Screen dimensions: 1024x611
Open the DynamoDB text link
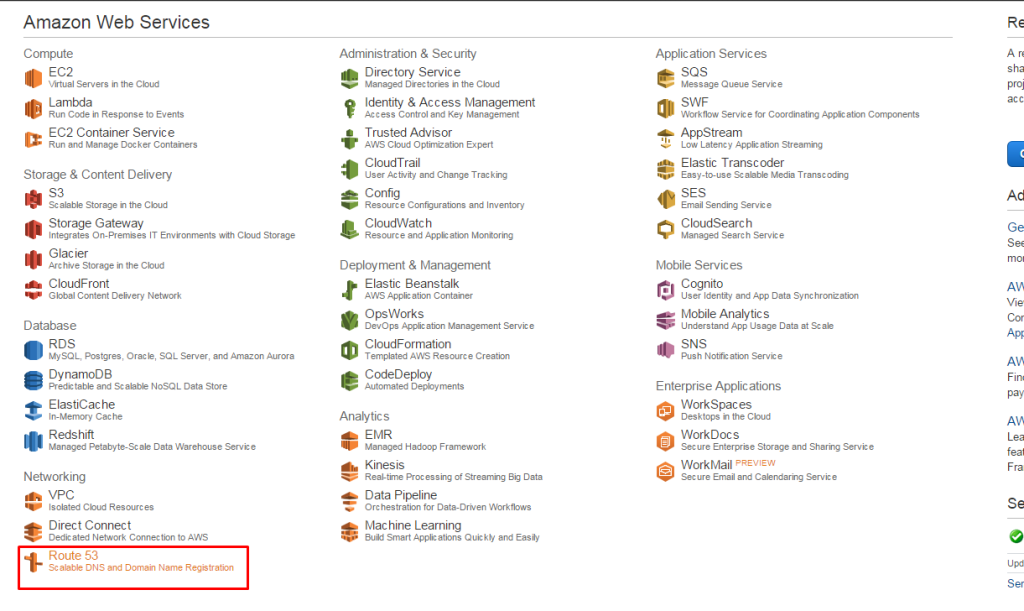coord(80,375)
